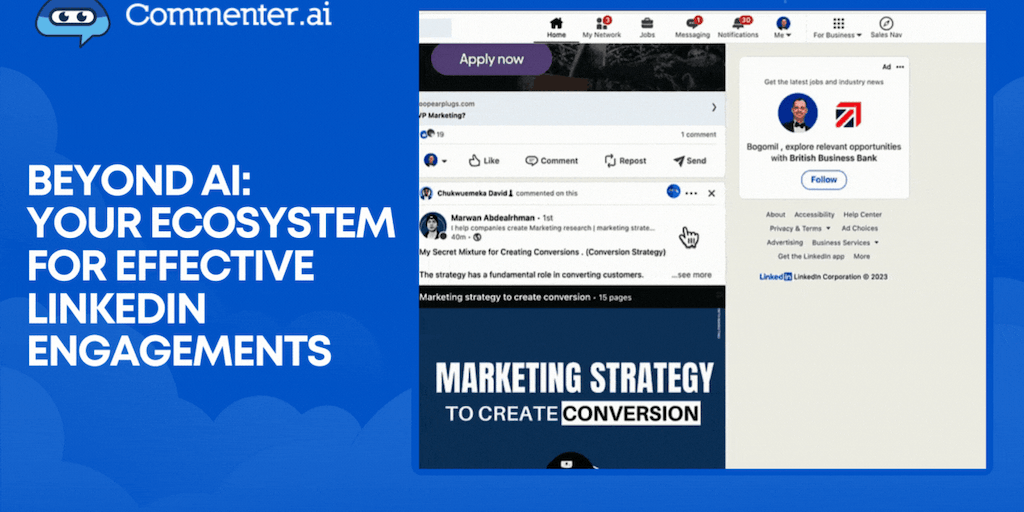Open the Ad Choices footer link
1024x512 pixels.
859,229
